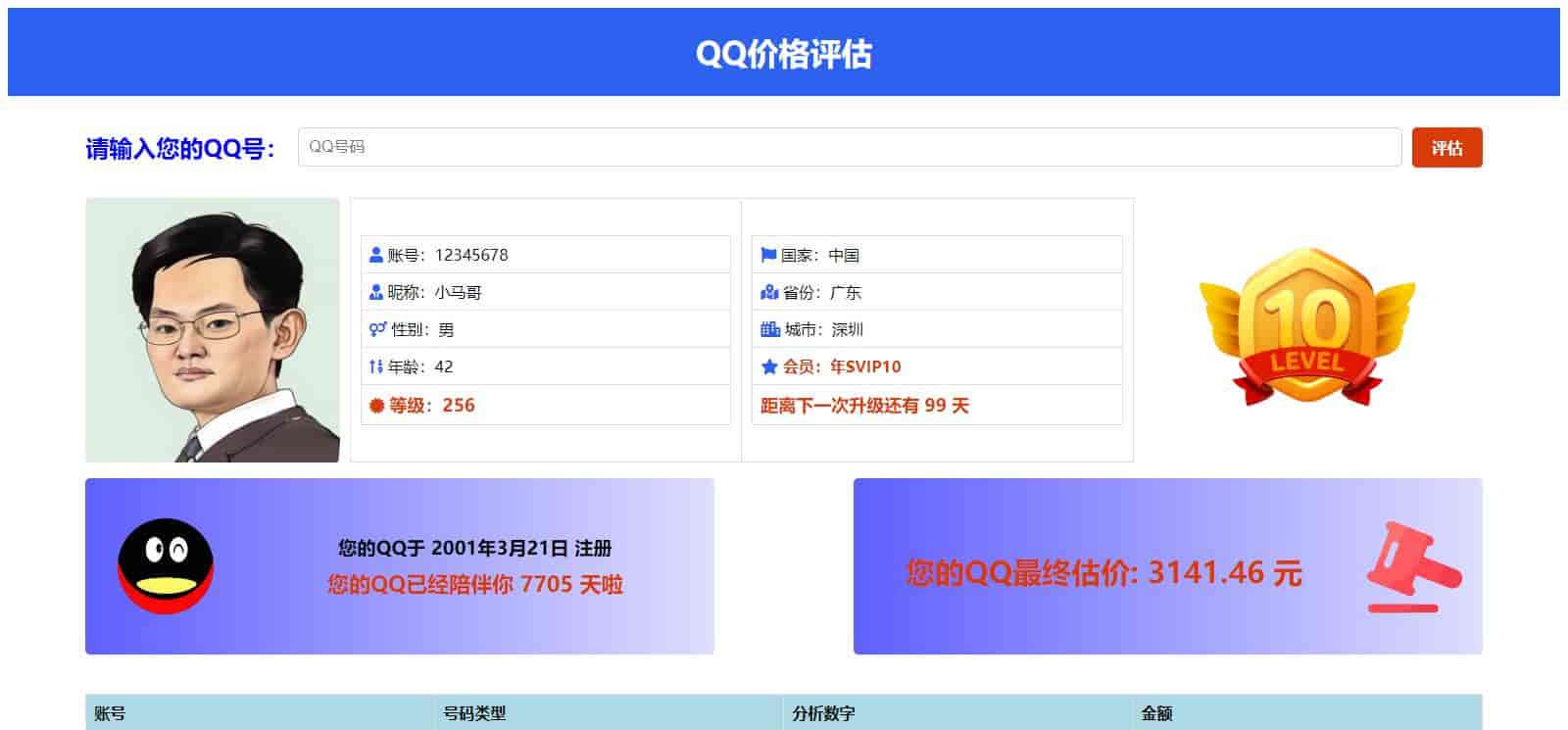Screen dimensions: 1568x730
Task: Click the 评估 button
Action: (1446, 147)
